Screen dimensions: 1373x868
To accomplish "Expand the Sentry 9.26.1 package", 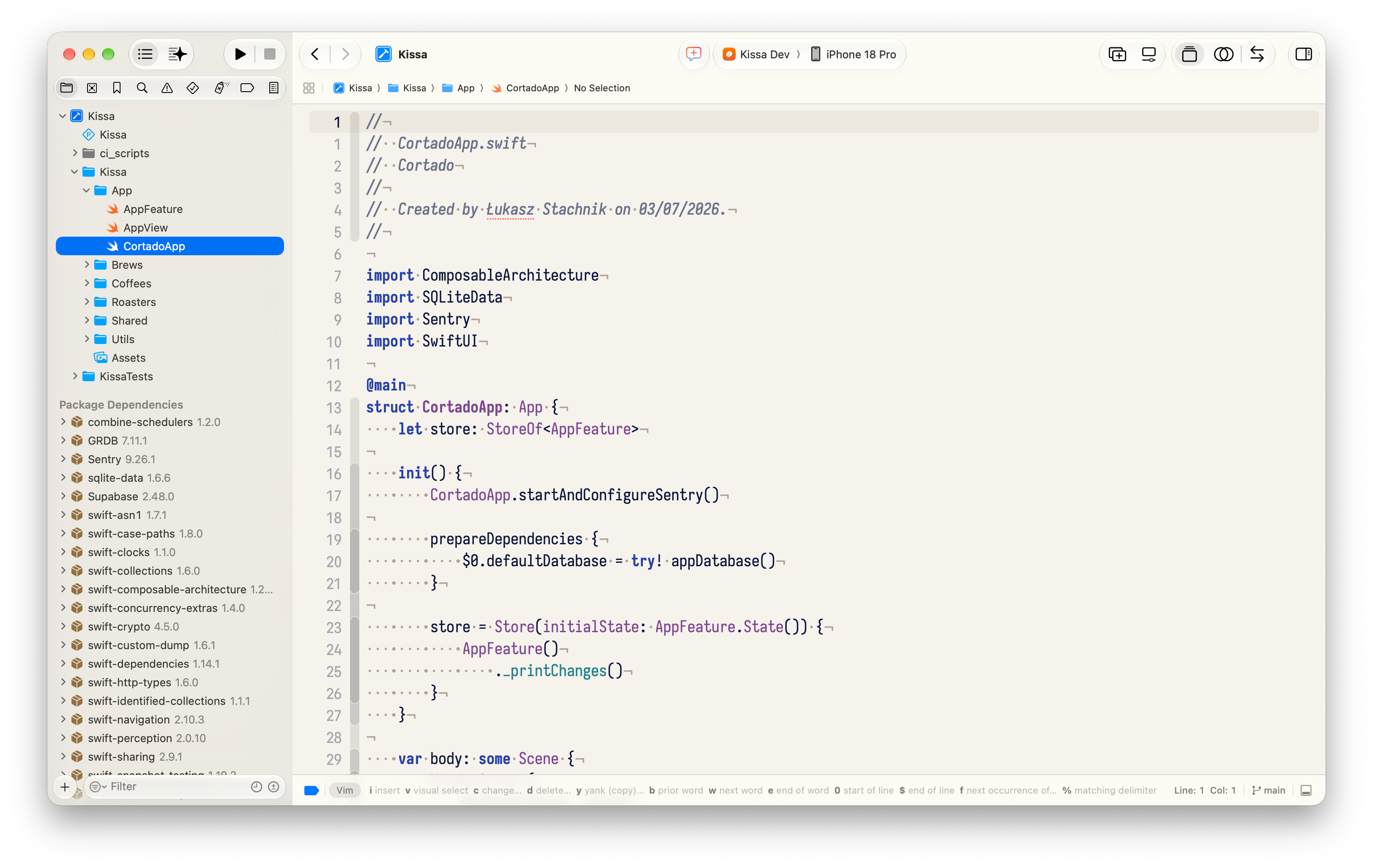I will [x=63, y=459].
